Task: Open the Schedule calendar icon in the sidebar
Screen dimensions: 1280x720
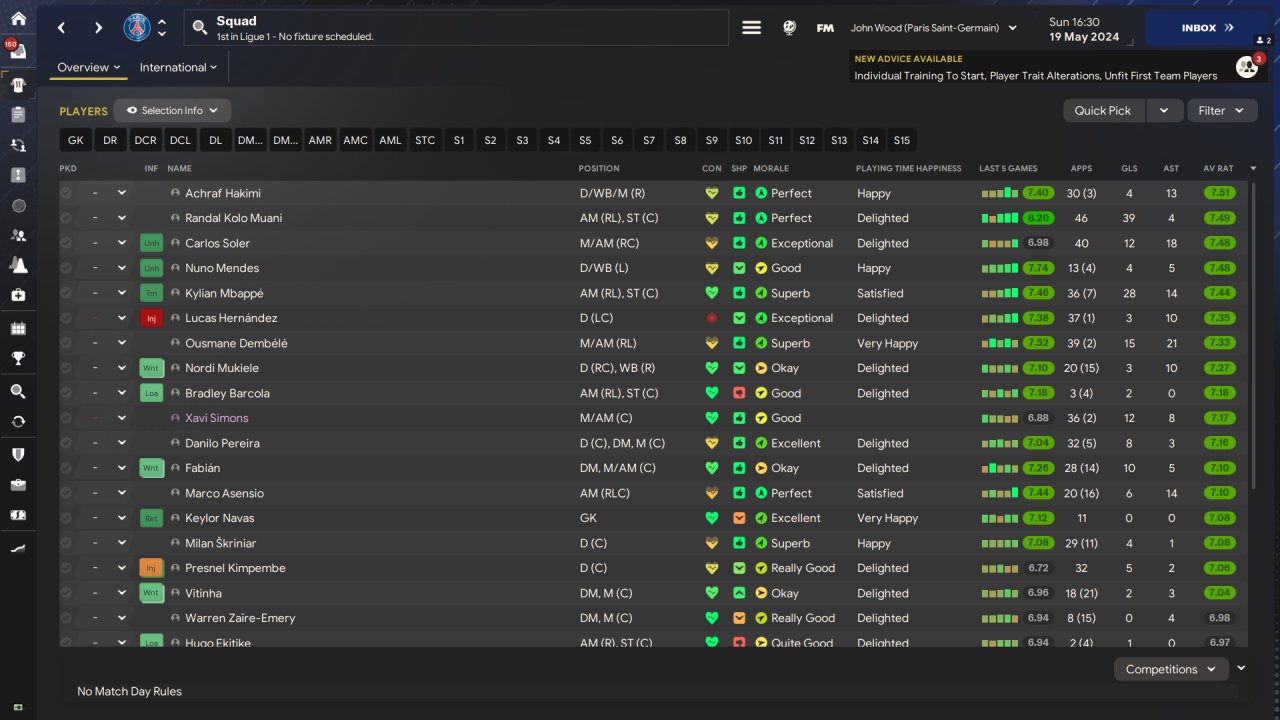Action: click(x=18, y=328)
